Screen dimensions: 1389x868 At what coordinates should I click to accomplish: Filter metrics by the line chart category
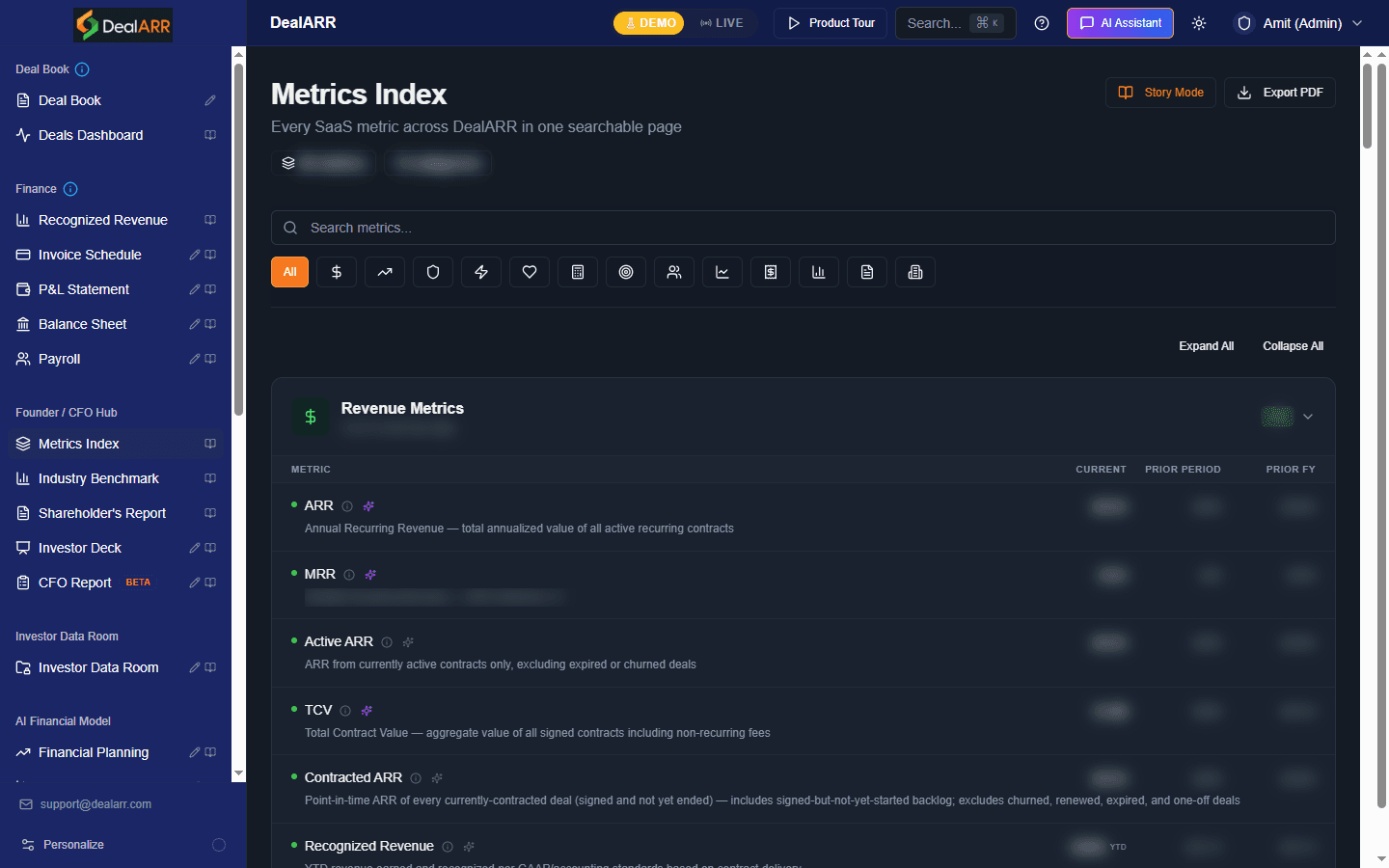722,272
